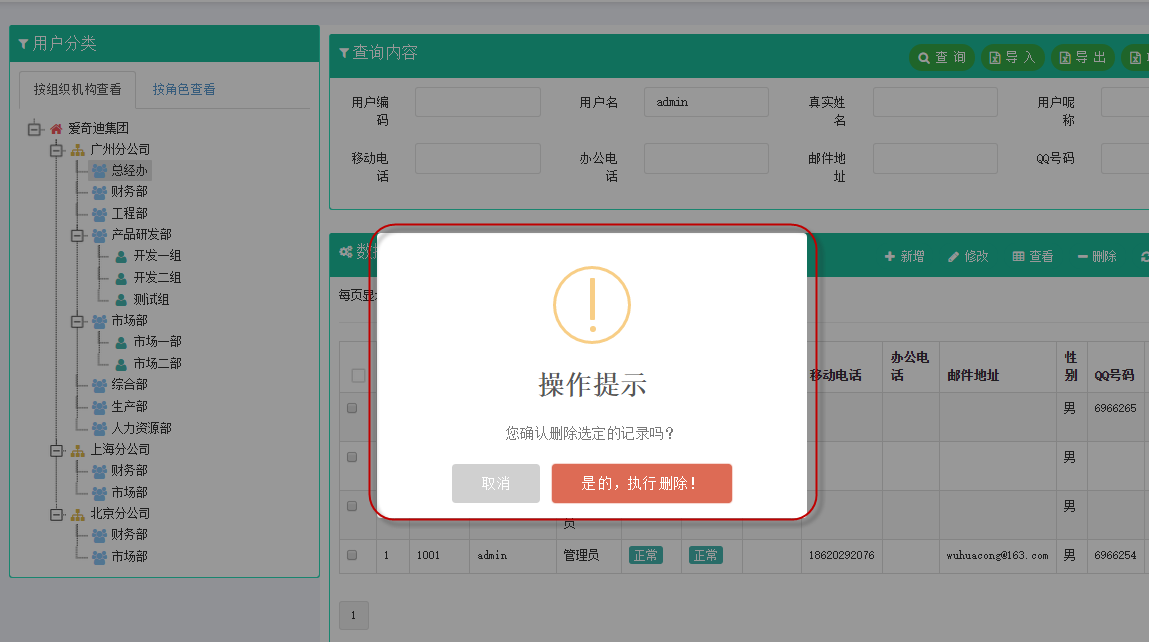This screenshot has width=1149, height=642.
Task: Click the 导入 import button
Action: pos(1012,58)
